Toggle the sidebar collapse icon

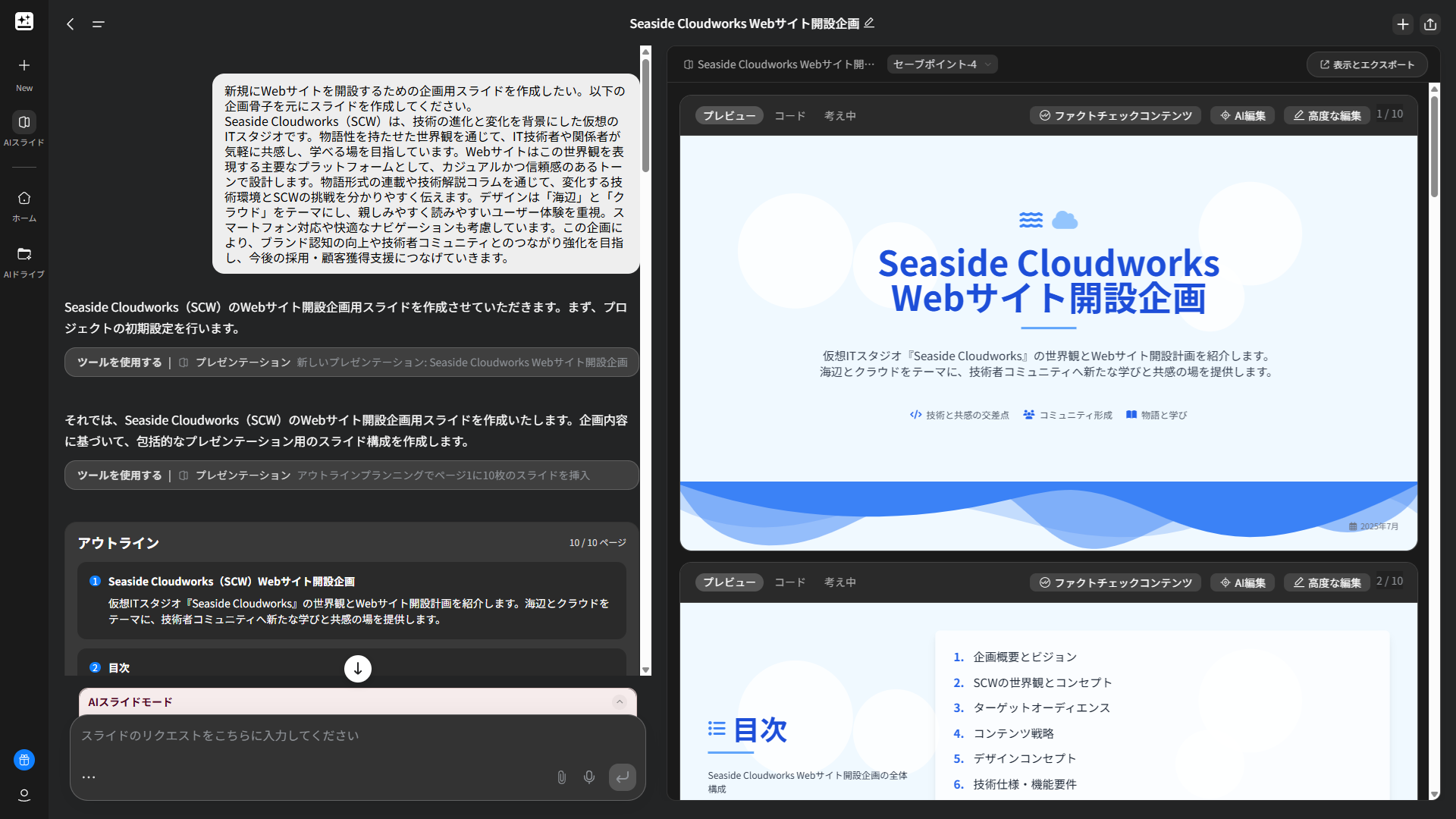98,24
